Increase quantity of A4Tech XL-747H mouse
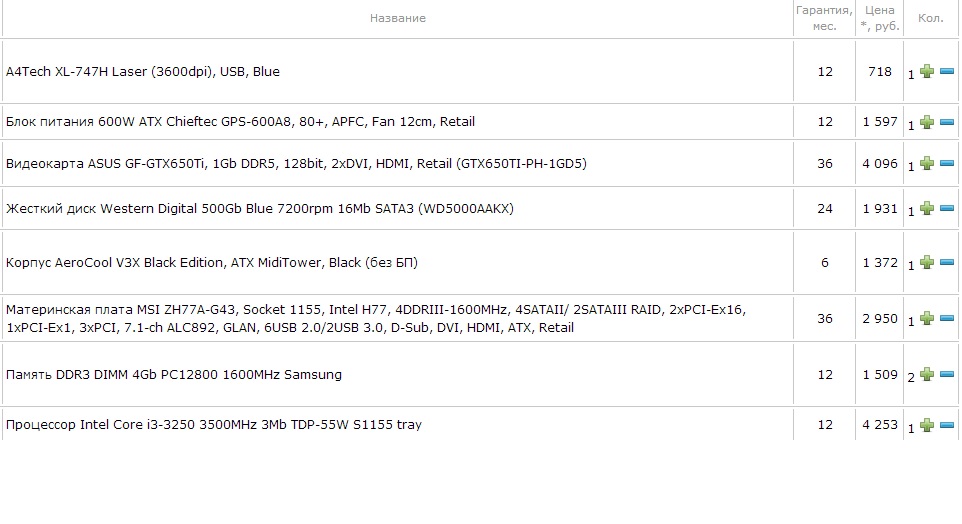Screen dimensions: 962x524 click(927, 72)
